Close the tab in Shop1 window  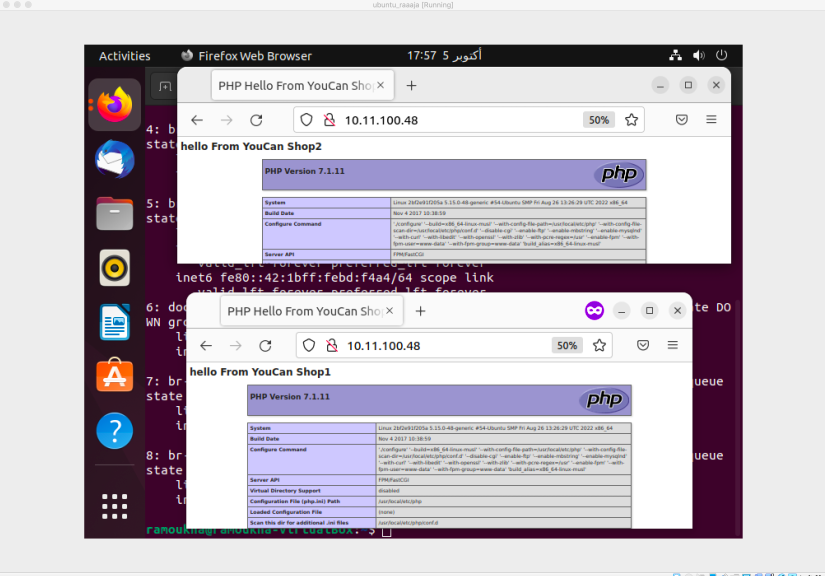click(x=389, y=311)
